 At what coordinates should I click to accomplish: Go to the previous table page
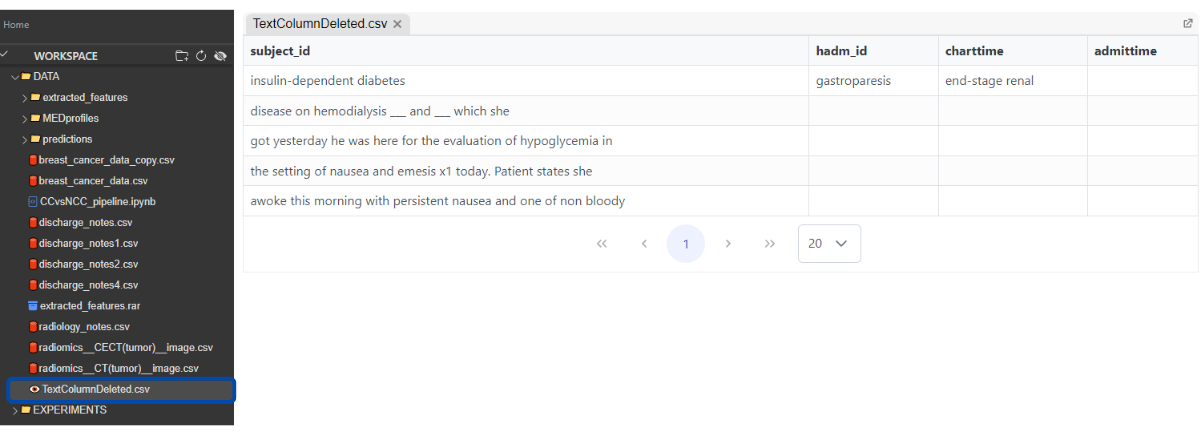[x=644, y=243]
